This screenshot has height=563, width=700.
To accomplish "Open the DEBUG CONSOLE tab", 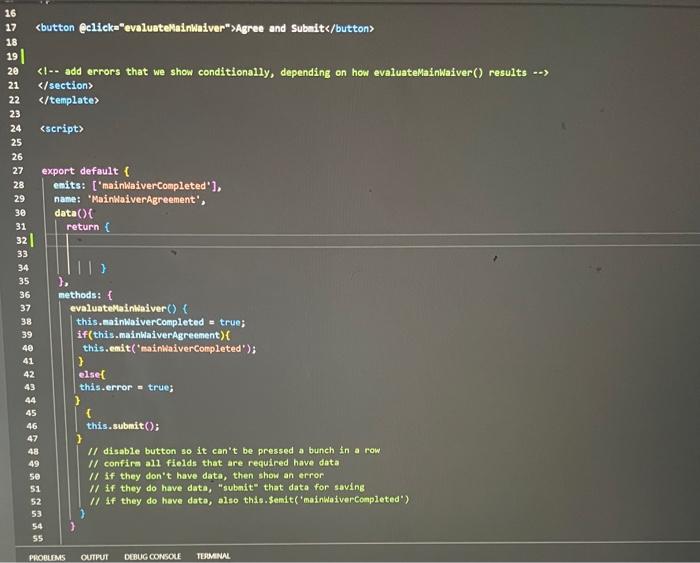I will coord(152,556).
